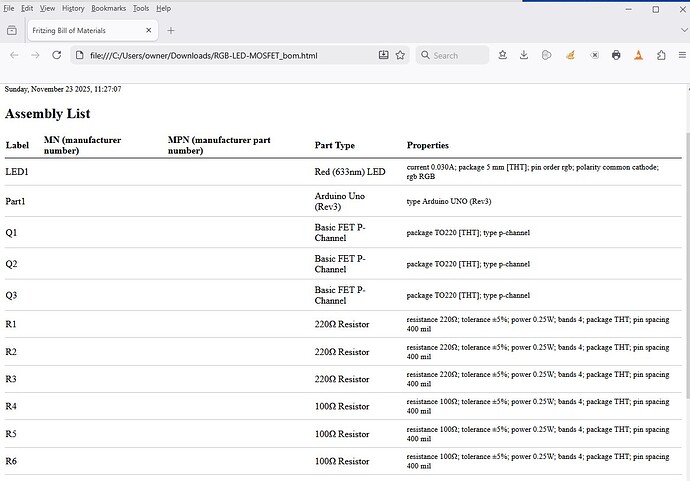690x481 pixels.
Task: Open the File menu
Action: point(9,8)
